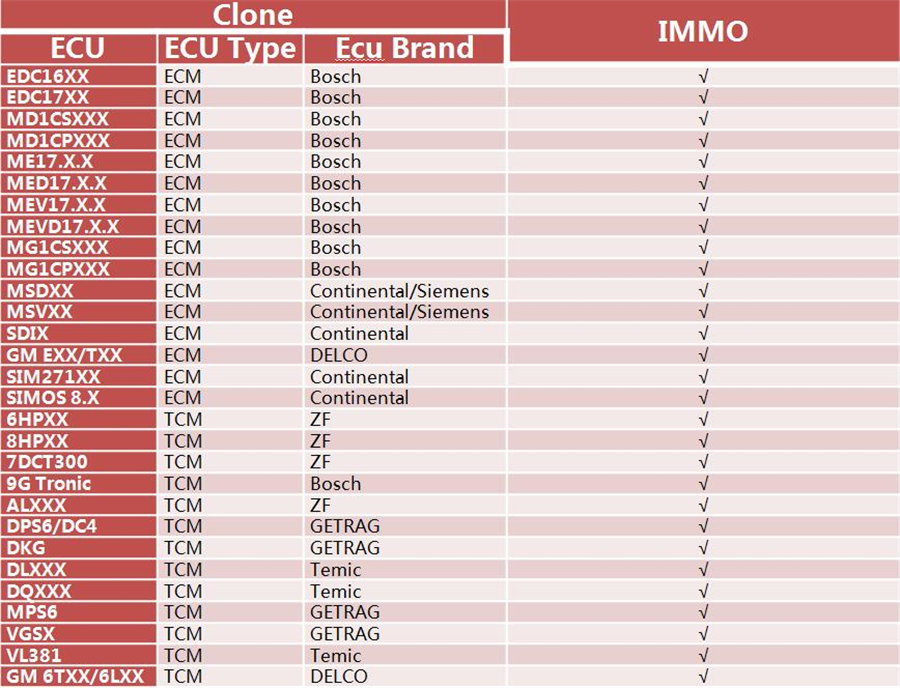Click the IMMO checkmark for GM 6TXX/6LXX
Viewport: 900px width, 688px height.
pyautogui.click(x=704, y=677)
